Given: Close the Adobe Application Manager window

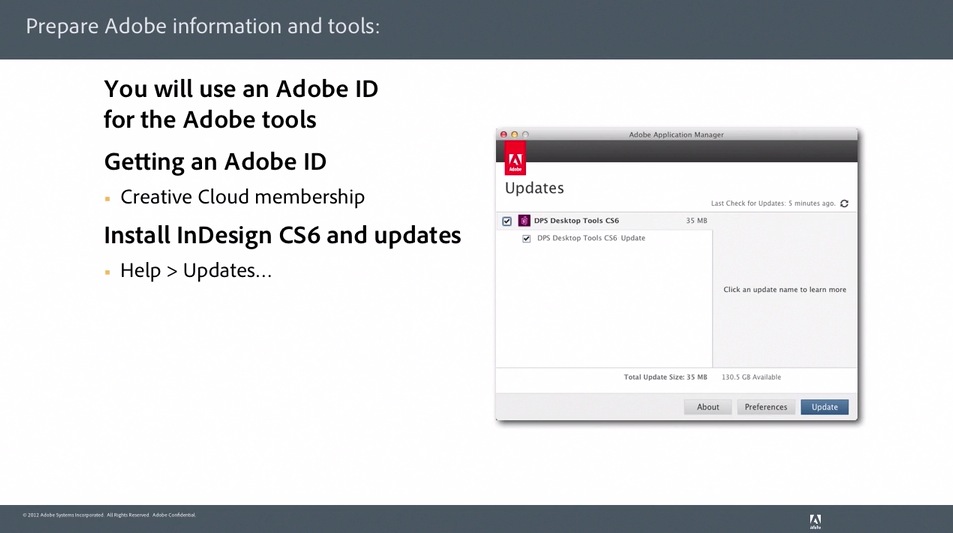Looking at the screenshot, I should (503, 134).
